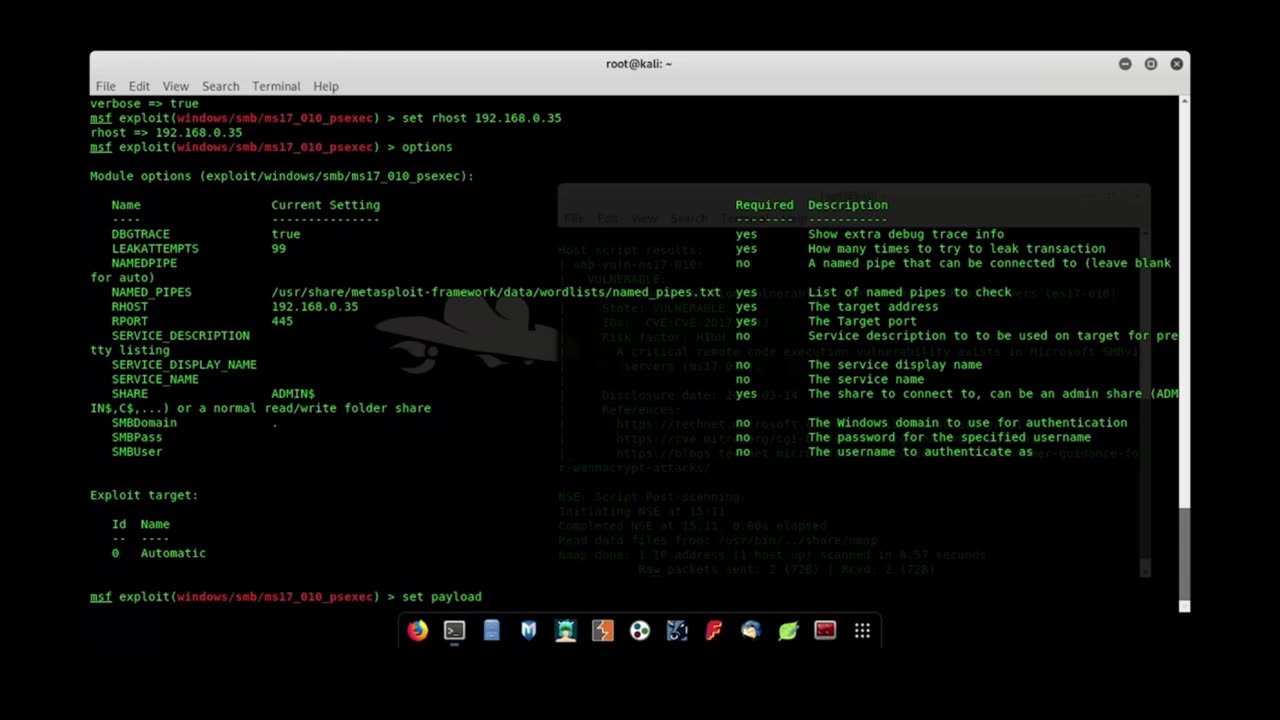Open the green leaf text editor icon
This screenshot has width=1280, height=720.
click(788, 630)
